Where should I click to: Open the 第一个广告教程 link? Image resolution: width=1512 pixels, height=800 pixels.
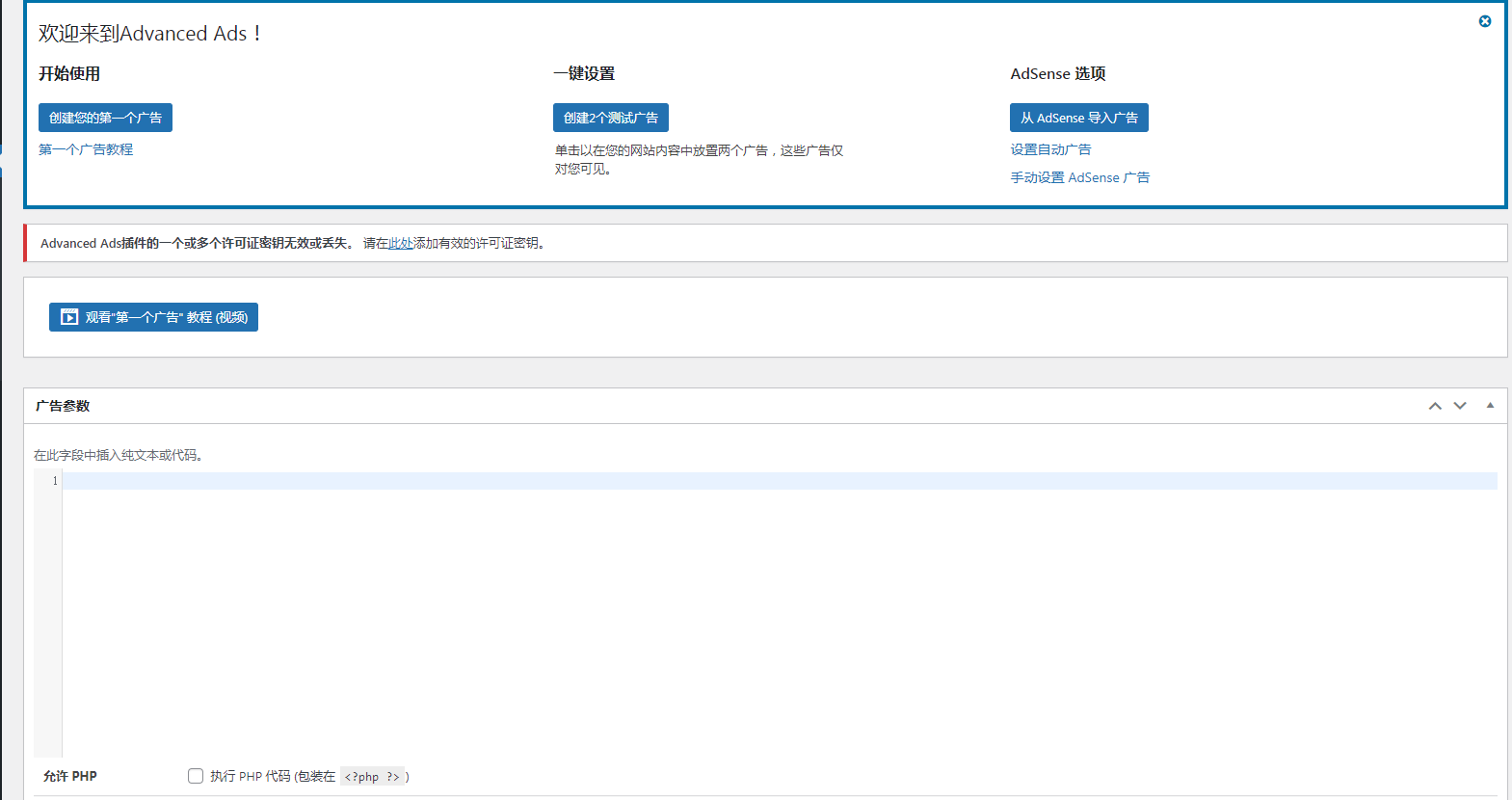tap(86, 149)
